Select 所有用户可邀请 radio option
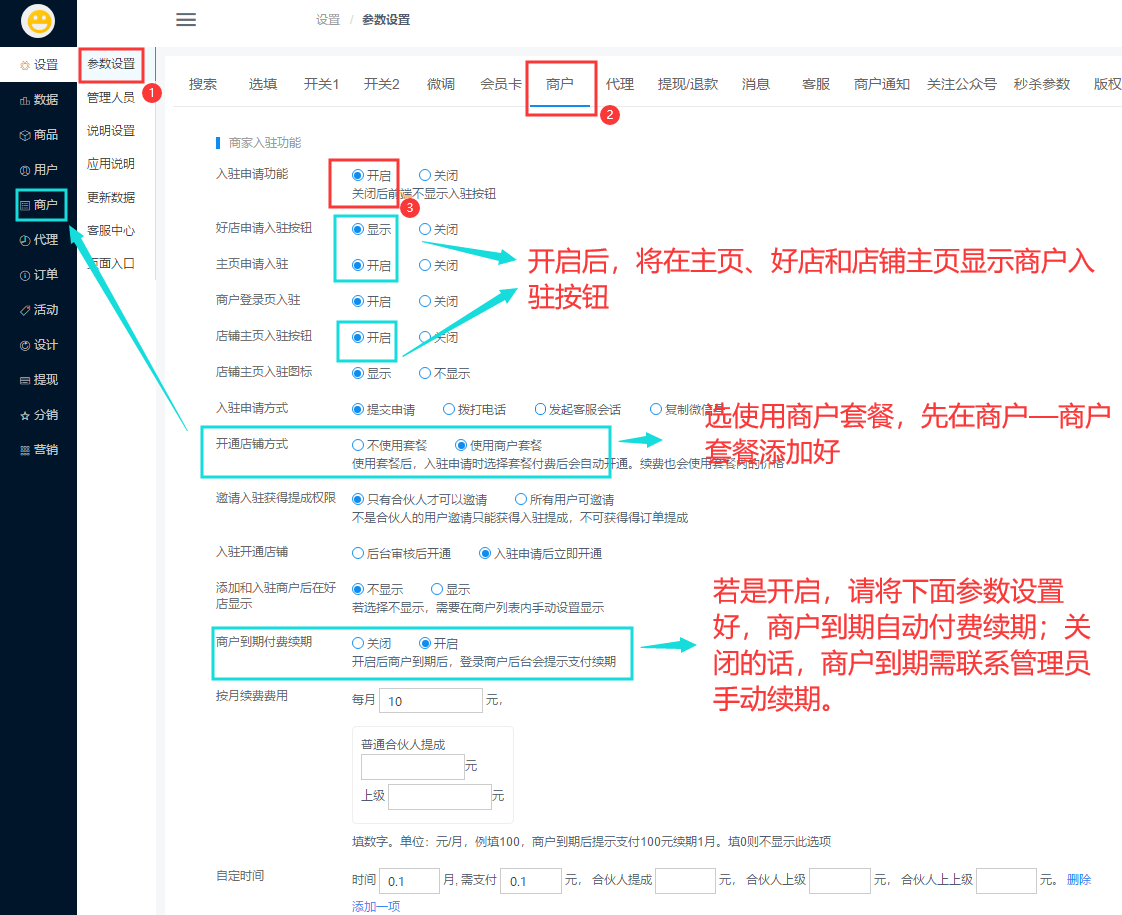 click(x=521, y=499)
